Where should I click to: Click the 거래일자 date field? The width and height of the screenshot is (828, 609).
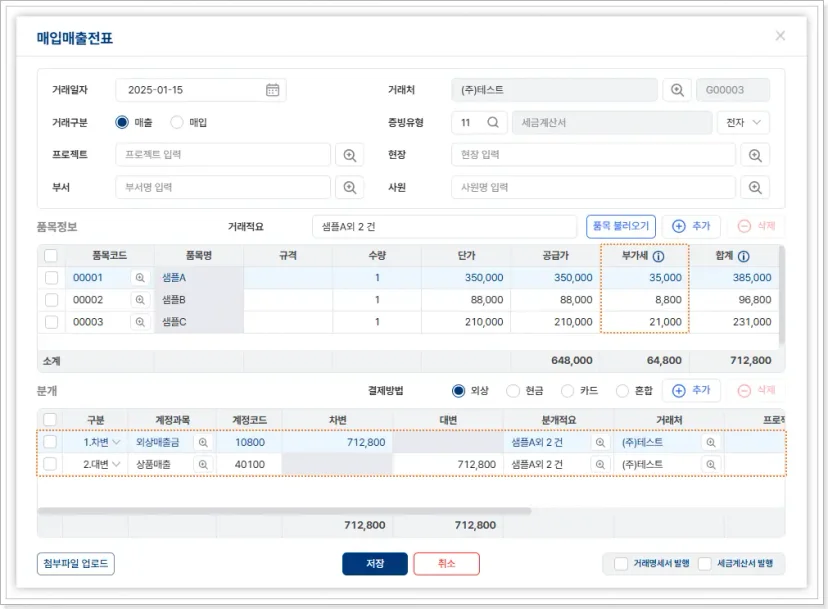[201, 90]
